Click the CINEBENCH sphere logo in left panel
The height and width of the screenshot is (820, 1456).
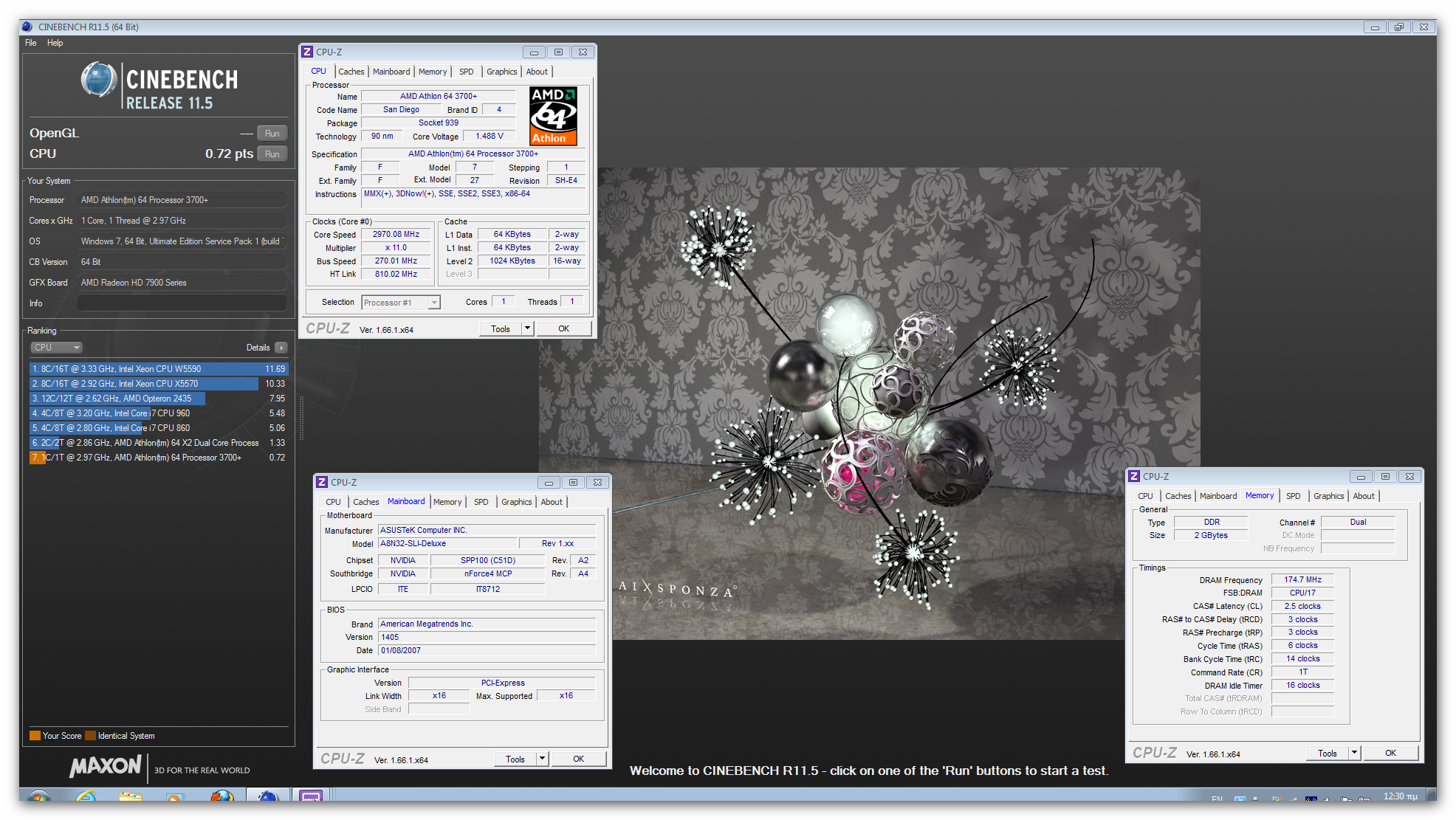point(98,80)
